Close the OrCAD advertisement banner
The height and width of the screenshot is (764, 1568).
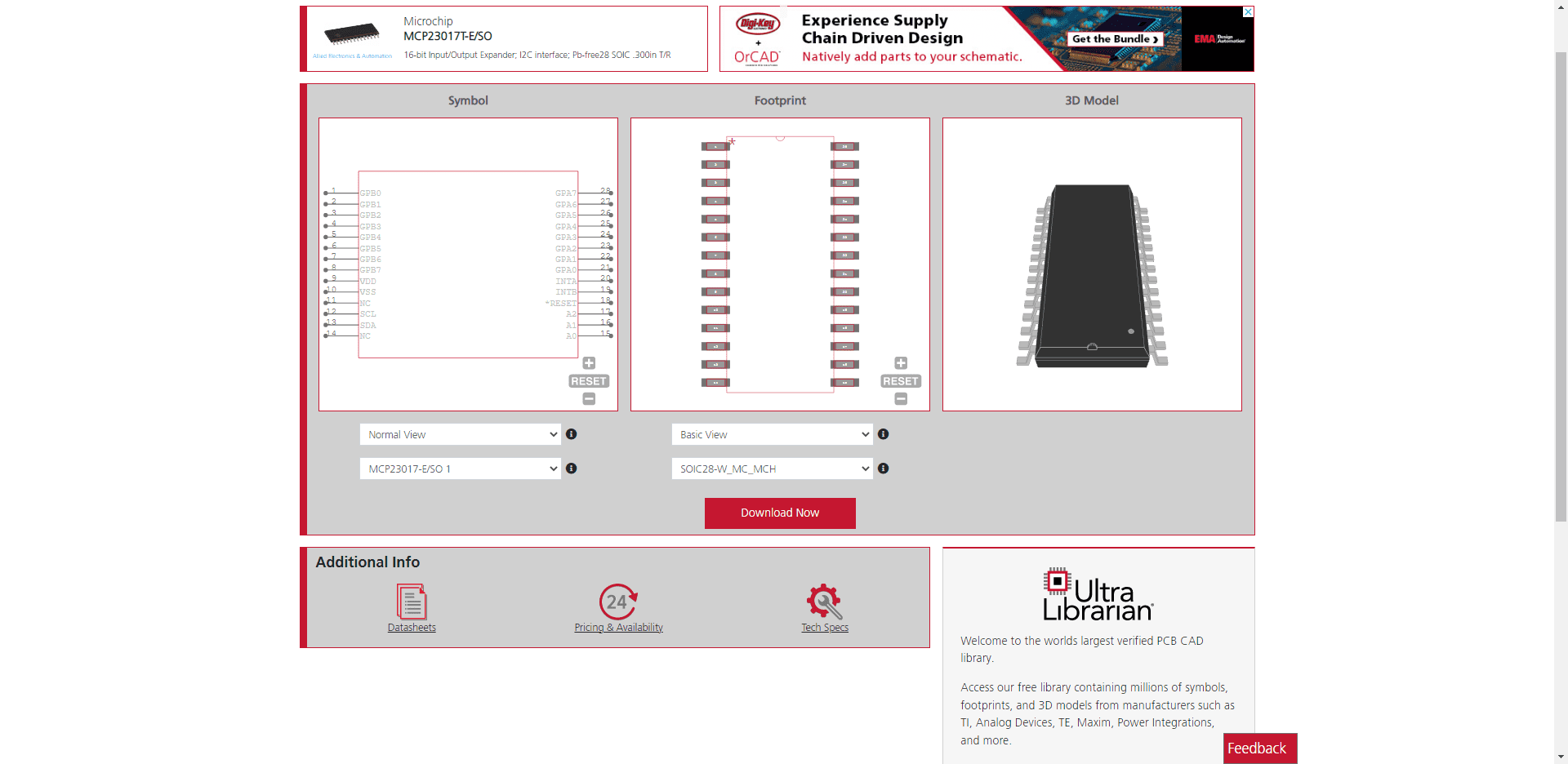1248,11
